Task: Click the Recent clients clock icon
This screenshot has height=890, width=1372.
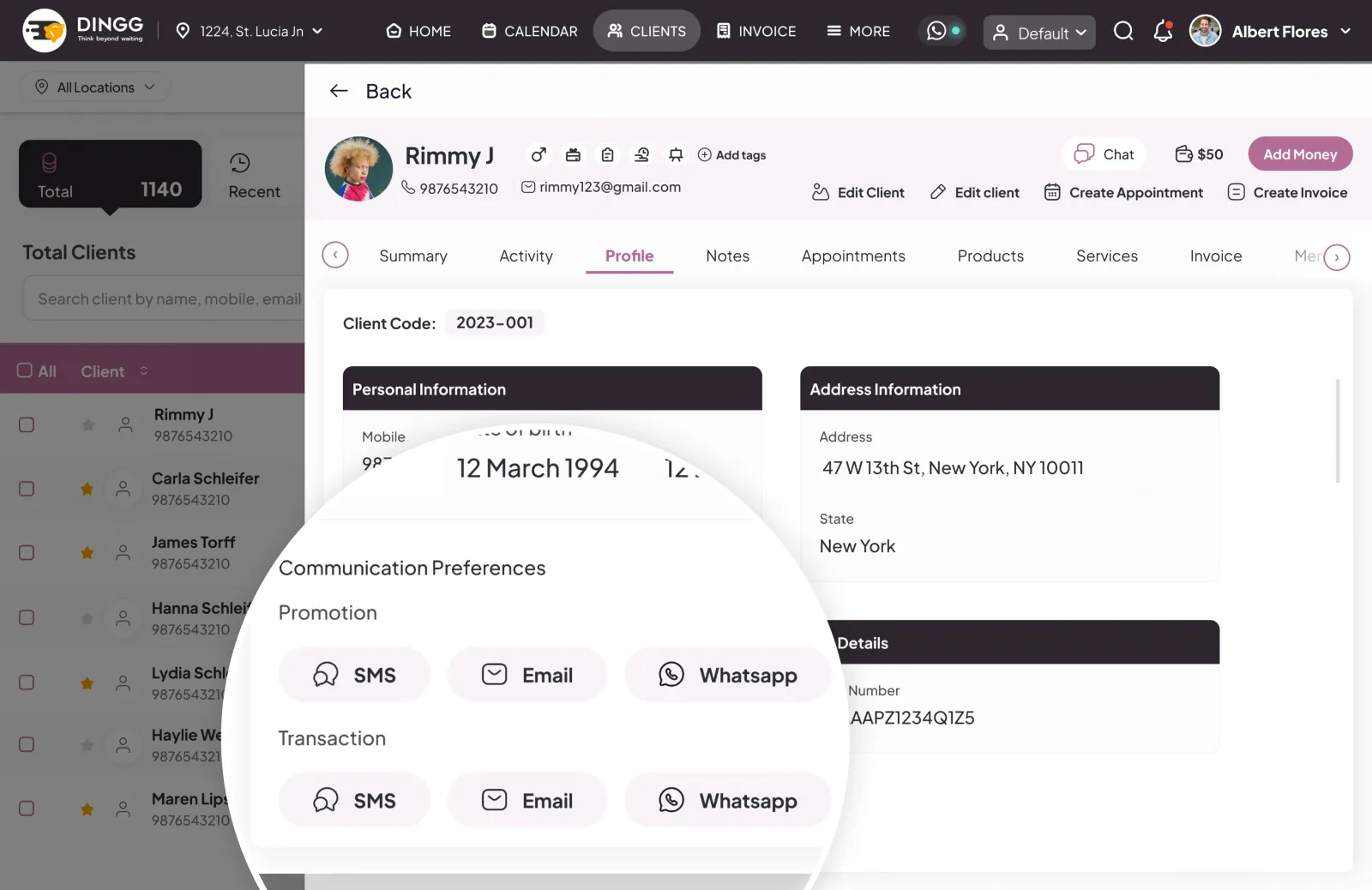Action: (240, 163)
